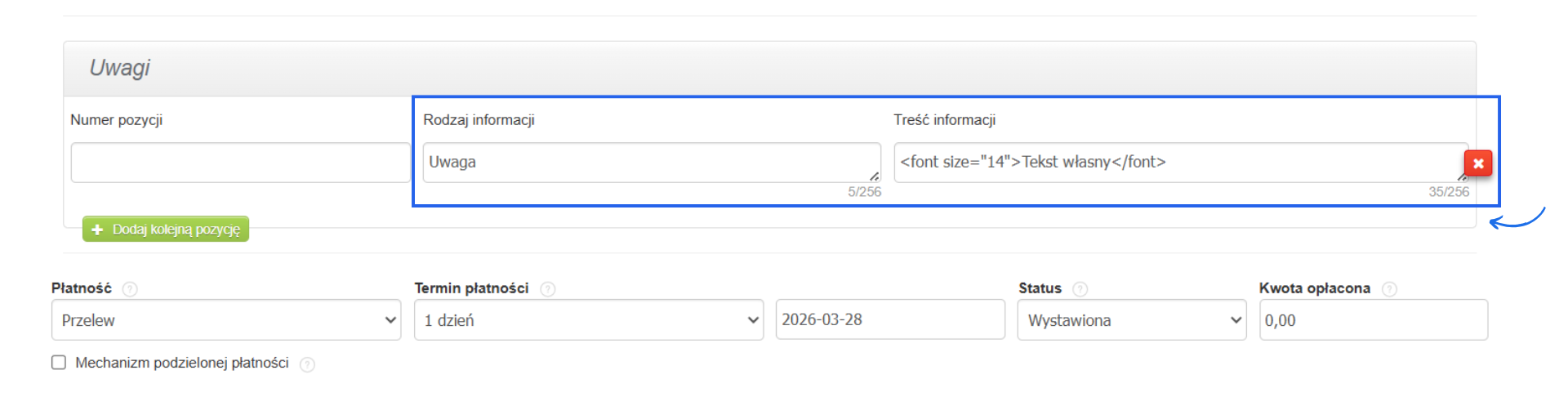This screenshot has height=406, width=1568.
Task: Click help icon next to Kwota opłacona
Action: point(1389,289)
